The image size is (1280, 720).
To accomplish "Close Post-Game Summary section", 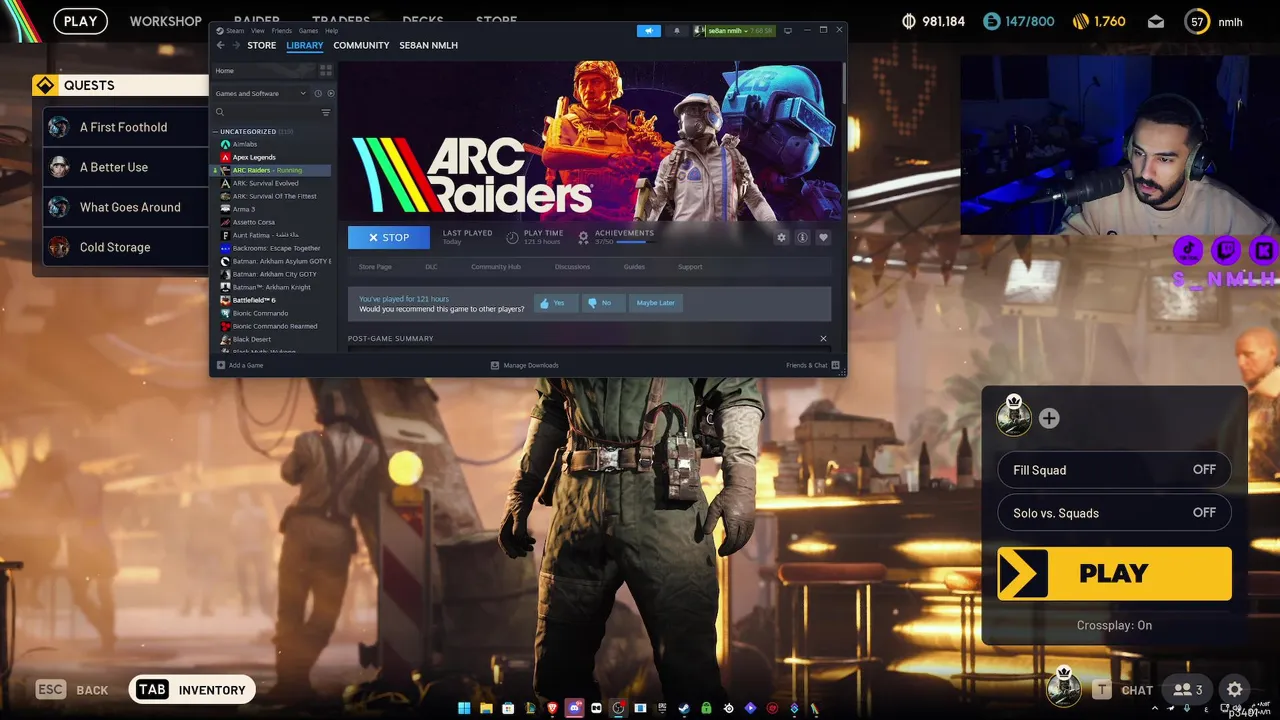I will [823, 339].
